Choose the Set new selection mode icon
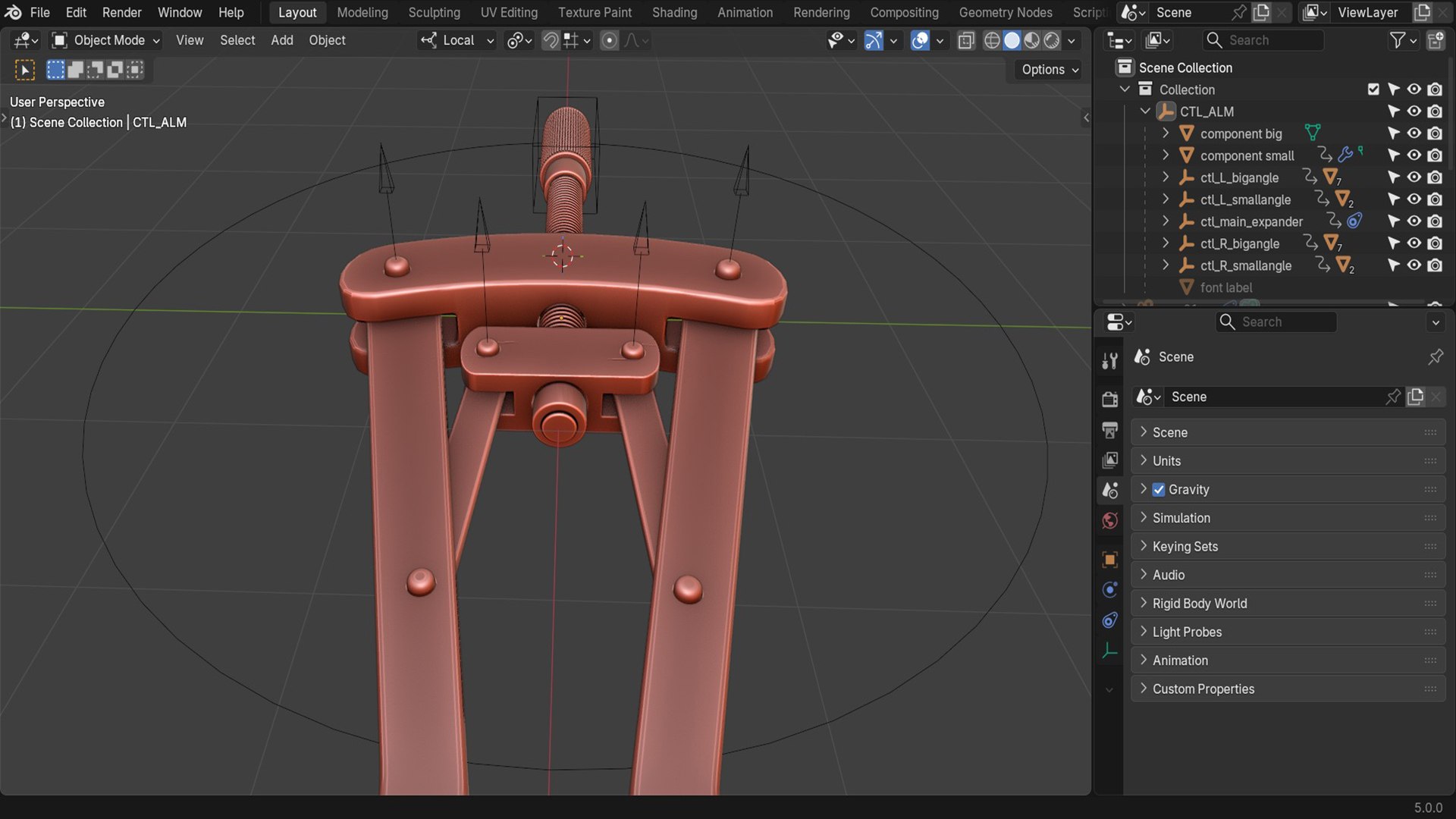 click(55, 70)
